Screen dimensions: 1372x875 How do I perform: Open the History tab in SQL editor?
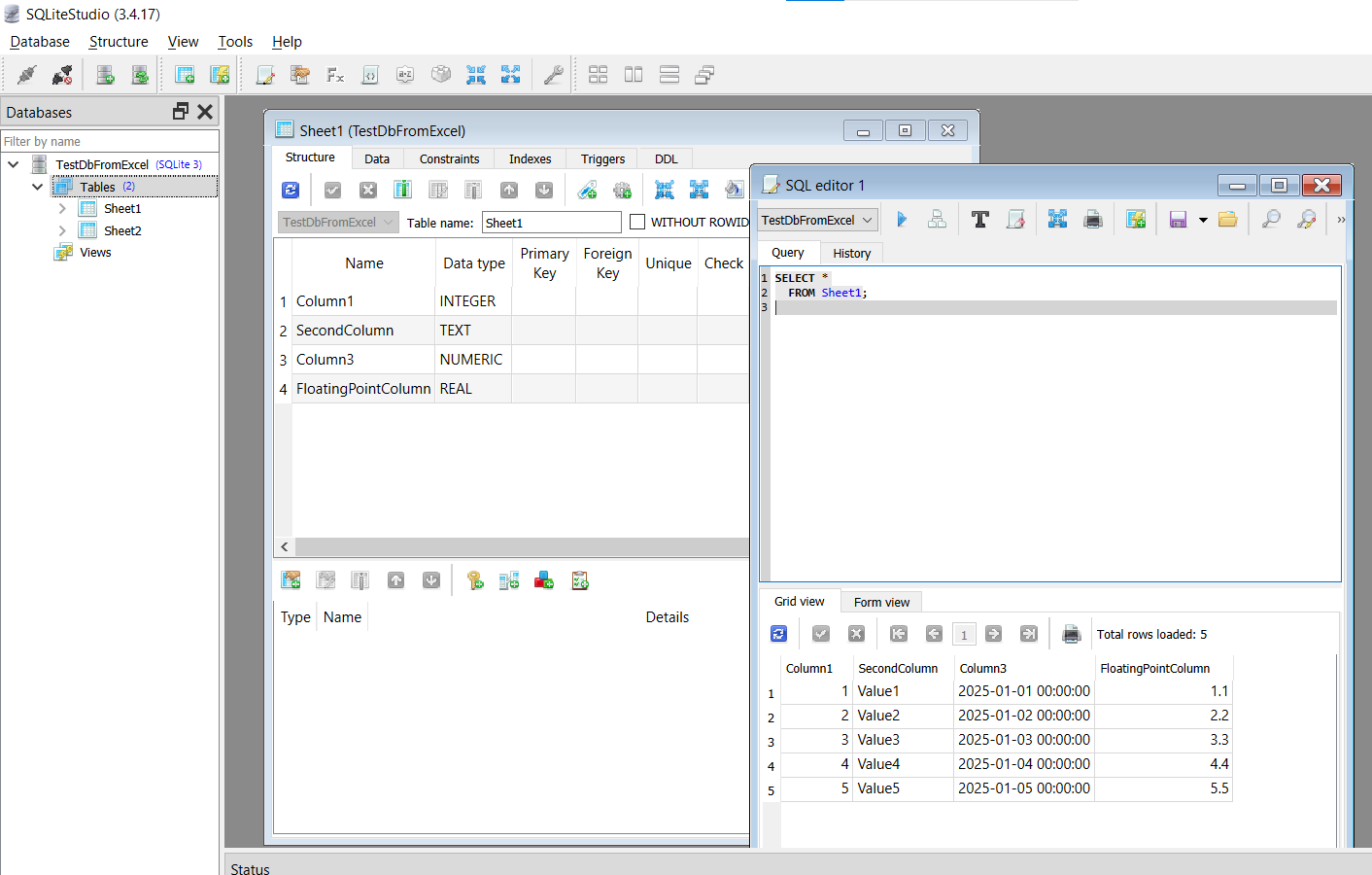[x=851, y=253]
